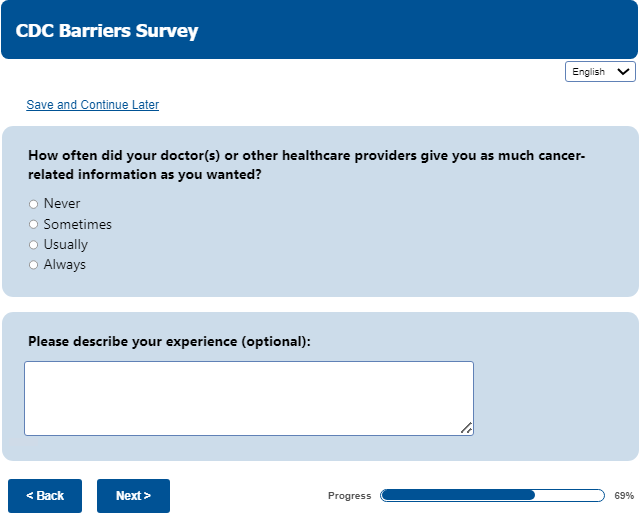
Task: Choose the Sometimes radio option
Action: pos(33,225)
